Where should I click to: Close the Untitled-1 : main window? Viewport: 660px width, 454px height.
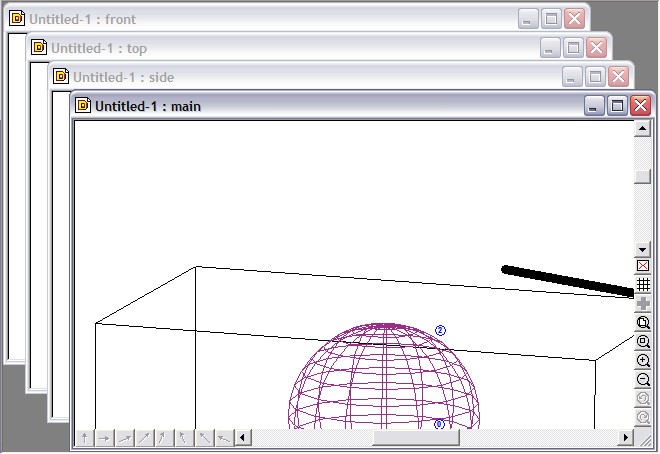point(640,105)
